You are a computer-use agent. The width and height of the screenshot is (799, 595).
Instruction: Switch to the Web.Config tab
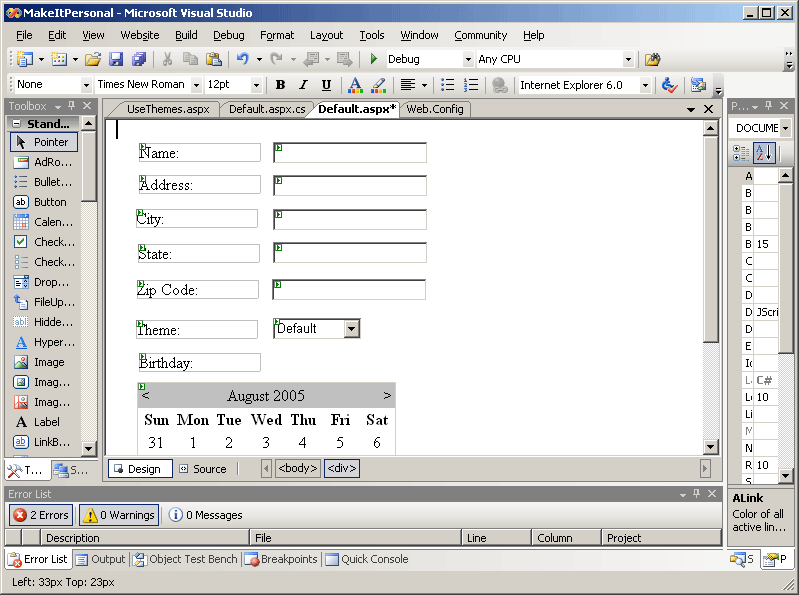click(435, 109)
